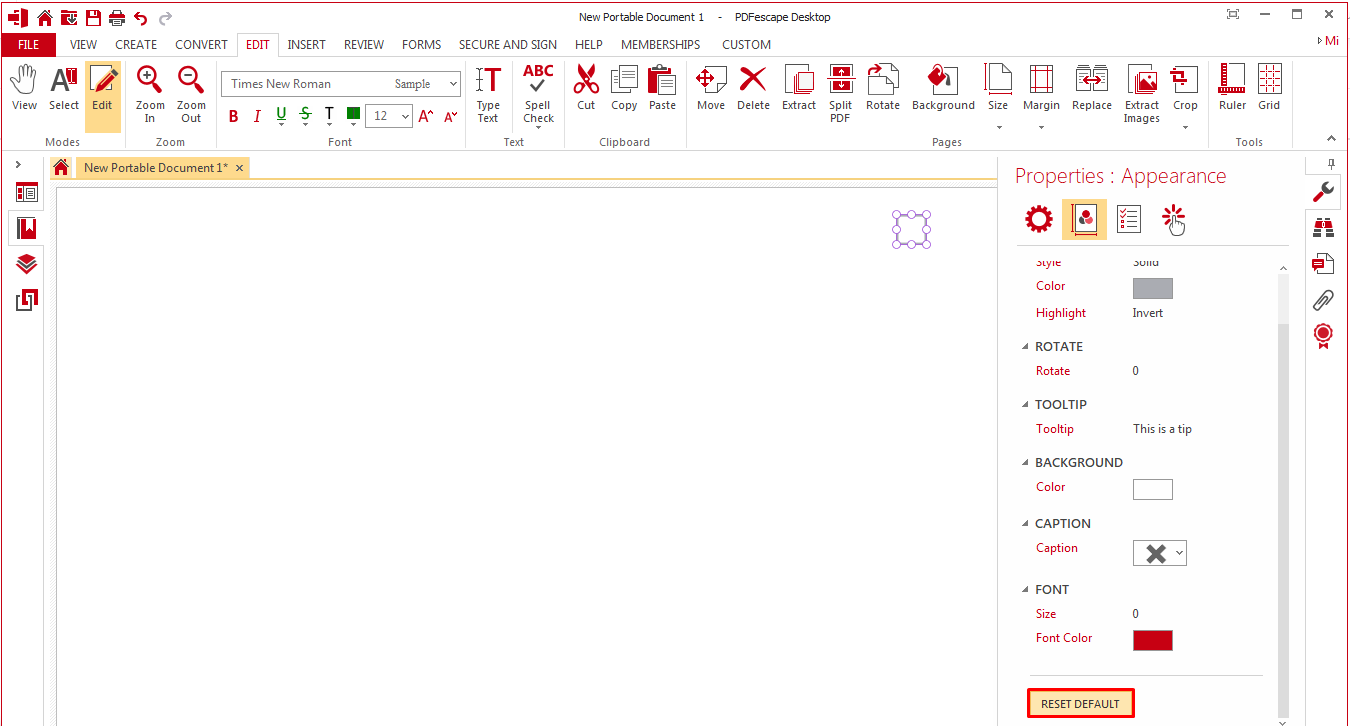Open the comments panel in right sidebar
The height and width of the screenshot is (726, 1350).
point(1324,263)
